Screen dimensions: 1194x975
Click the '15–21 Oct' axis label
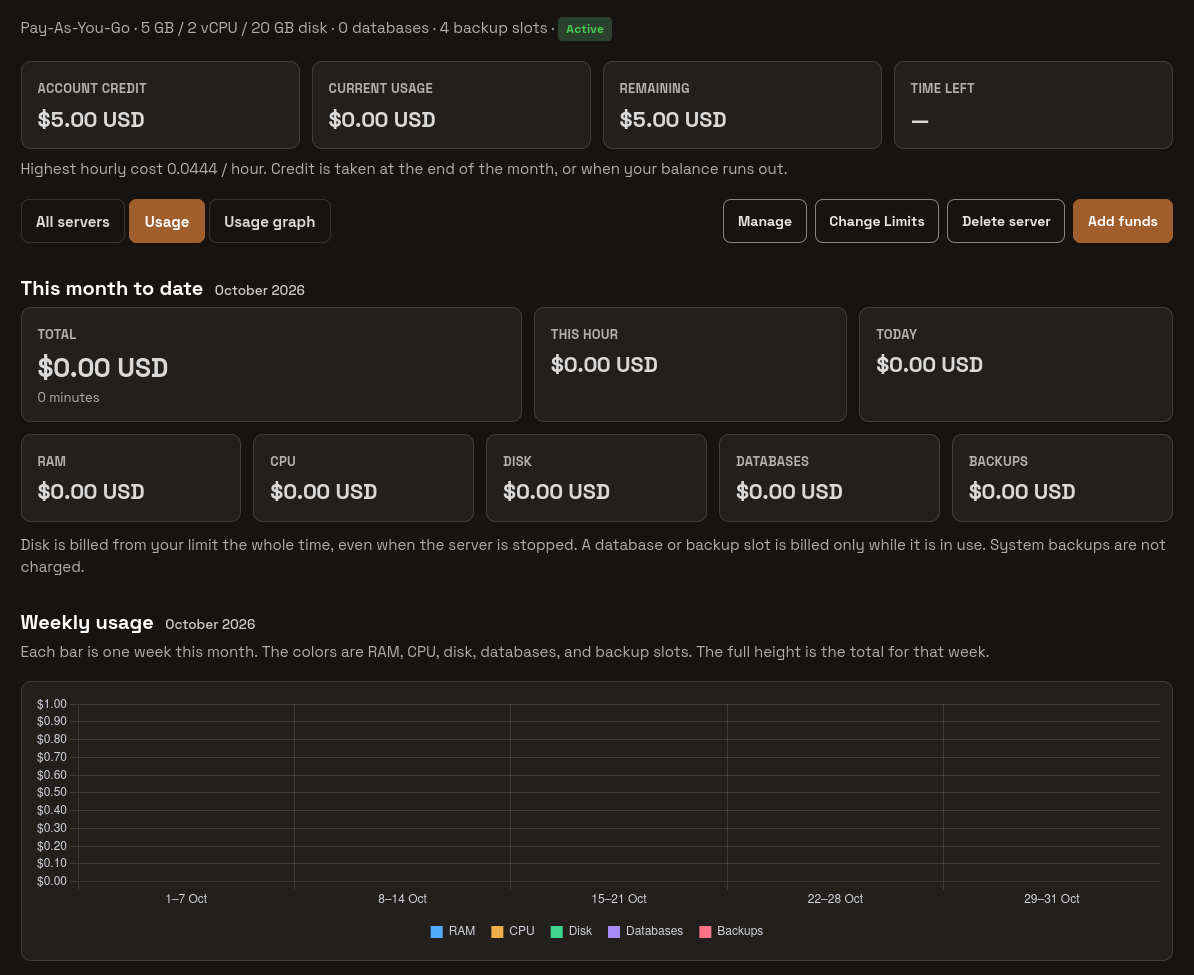click(619, 899)
